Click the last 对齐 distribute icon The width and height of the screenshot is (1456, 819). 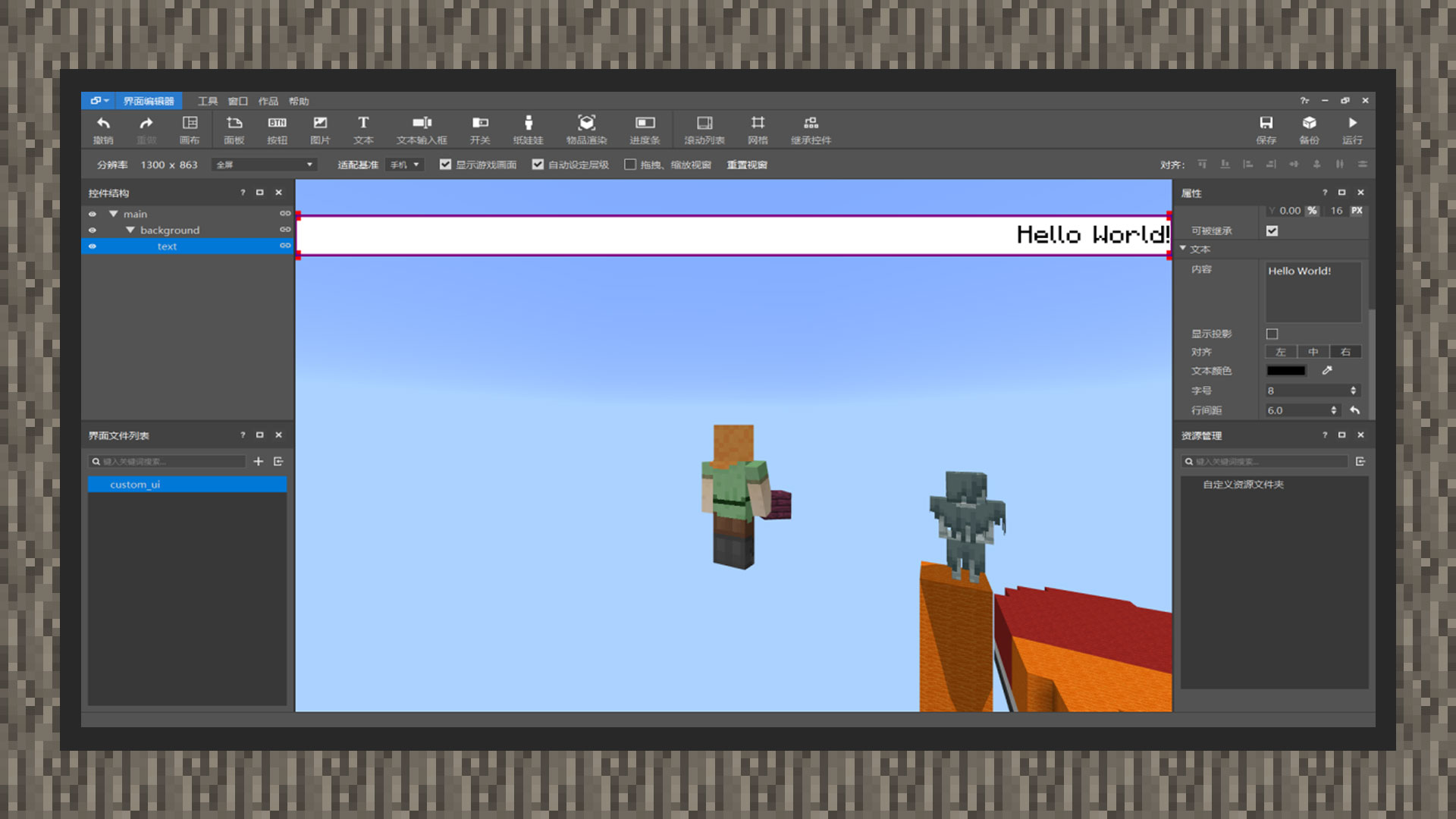click(x=1363, y=165)
